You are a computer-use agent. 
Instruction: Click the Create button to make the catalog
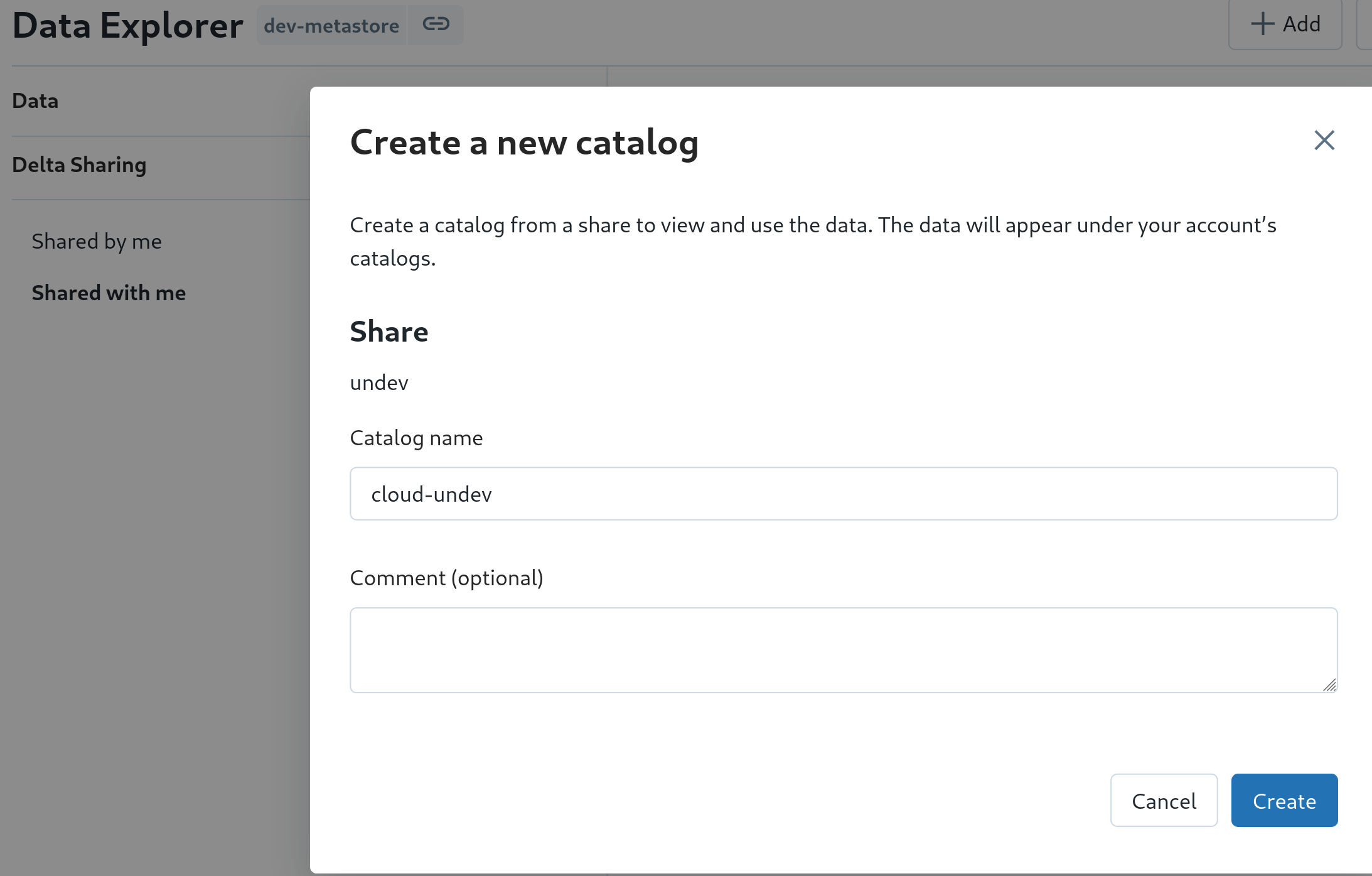[1284, 800]
